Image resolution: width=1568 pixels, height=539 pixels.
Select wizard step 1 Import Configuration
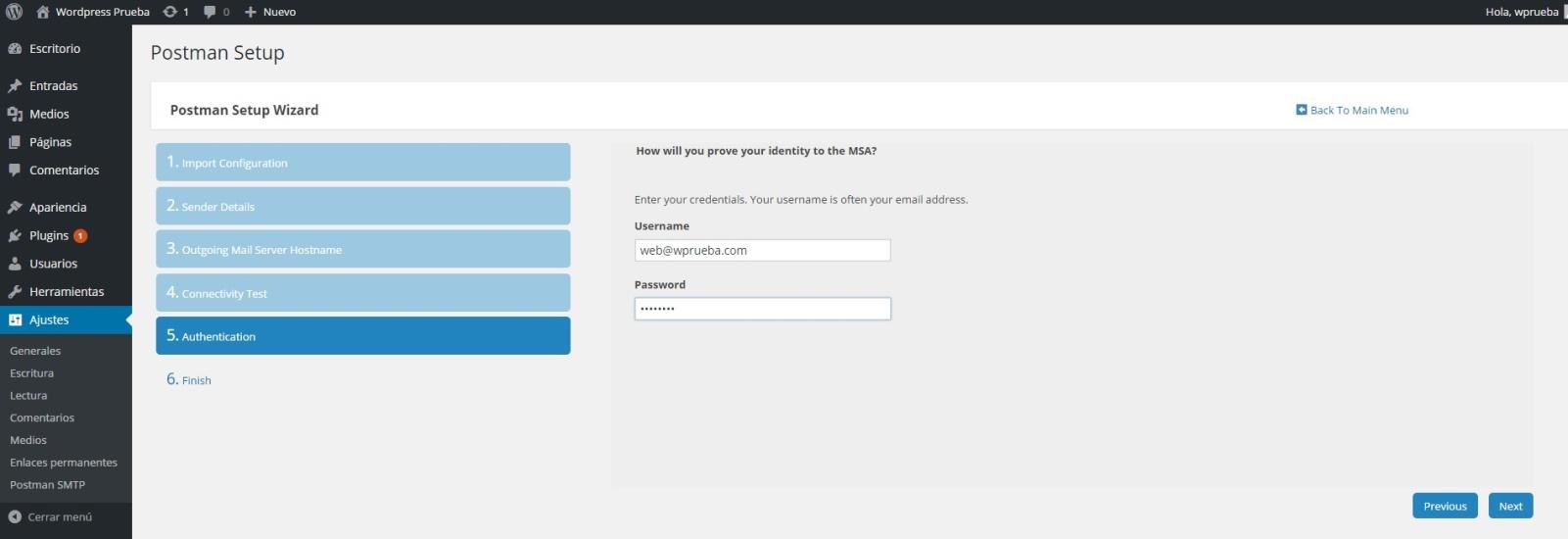click(362, 162)
